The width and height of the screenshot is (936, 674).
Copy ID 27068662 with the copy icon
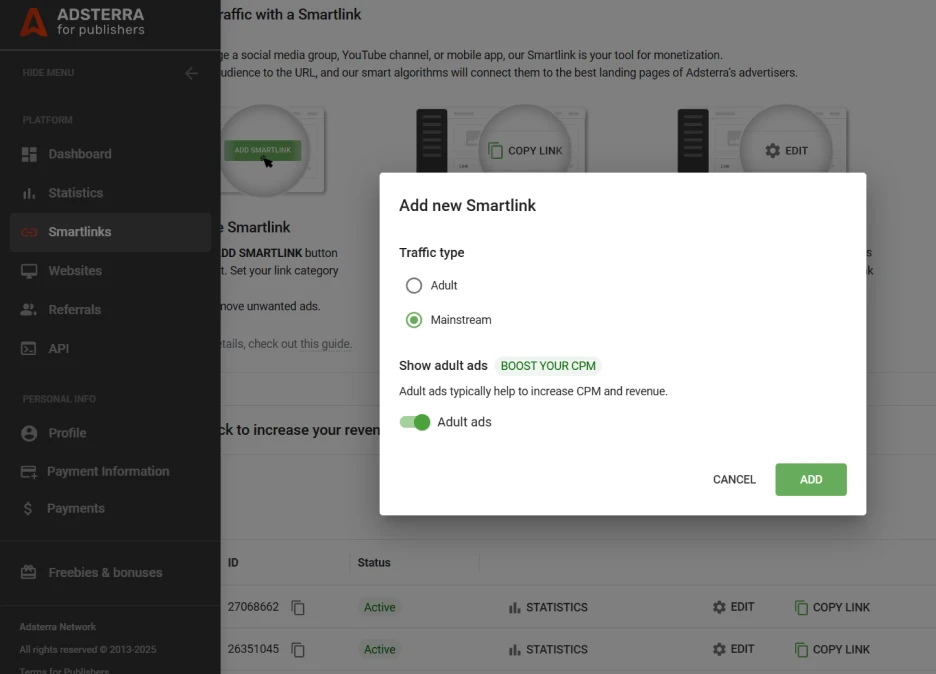tap(298, 607)
